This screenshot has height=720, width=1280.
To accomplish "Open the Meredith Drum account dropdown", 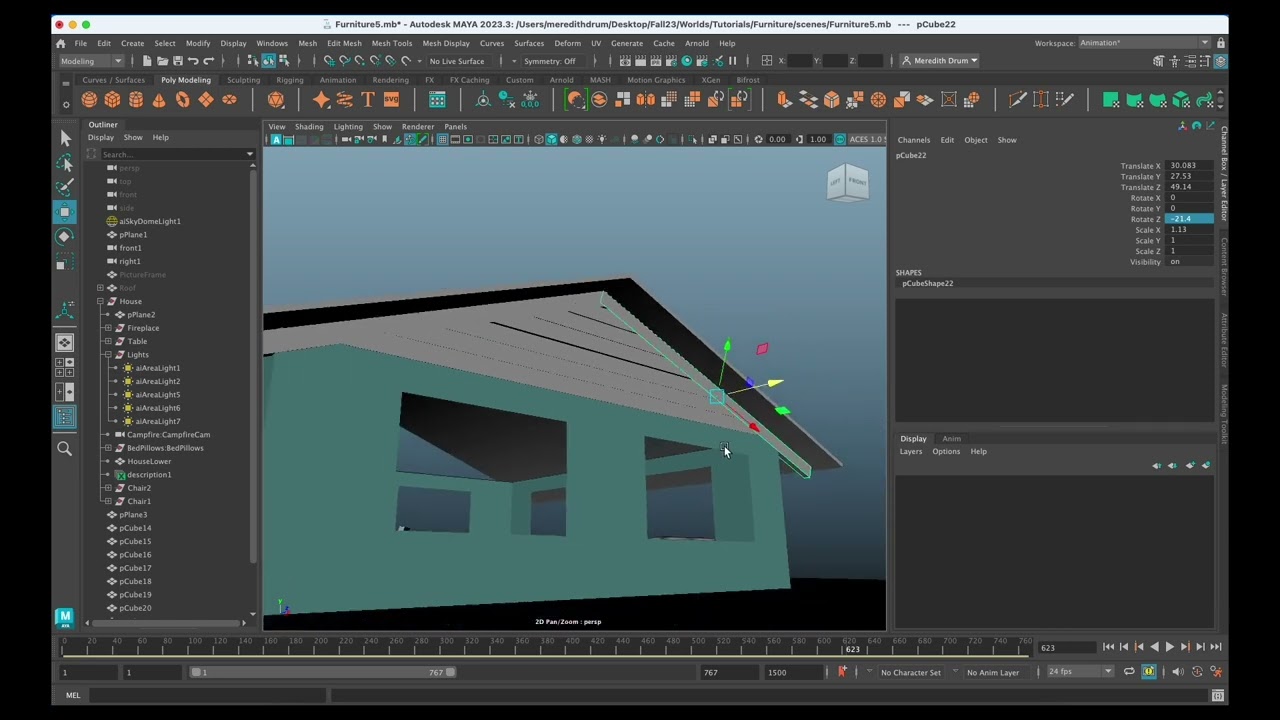I will click(x=940, y=61).
